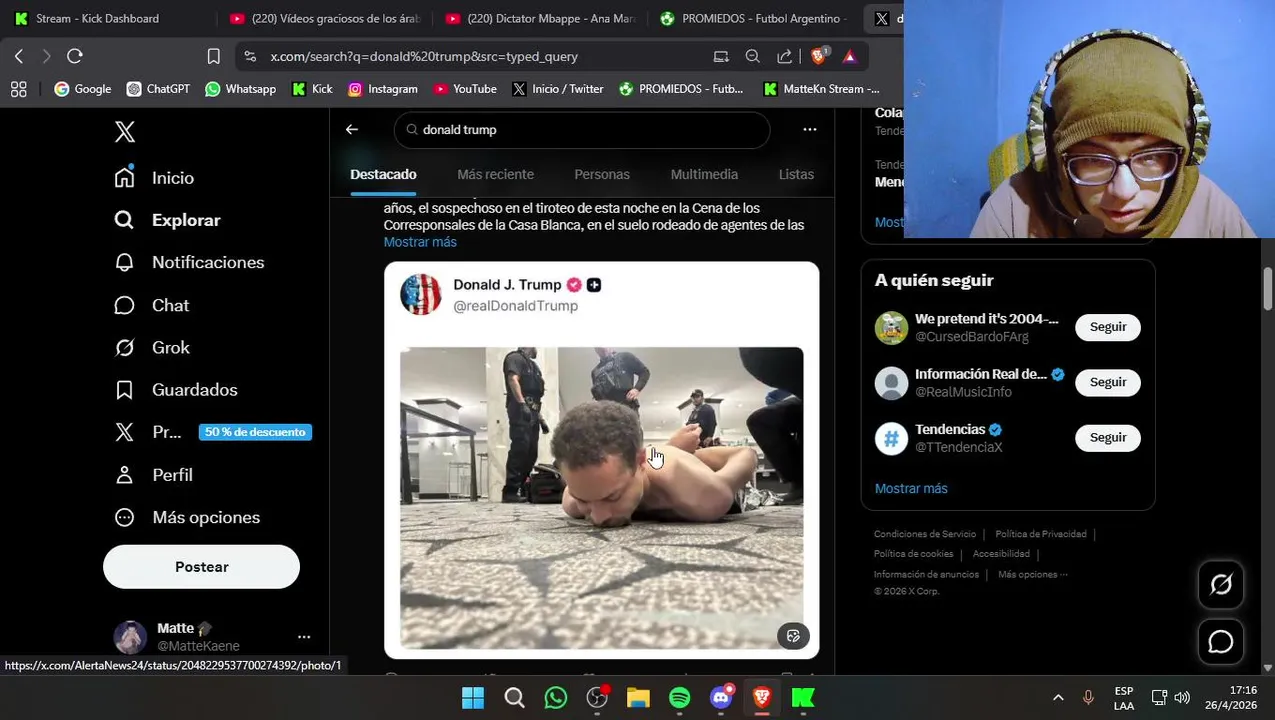Click the Brave Rewards triangle icon
This screenshot has height=720, width=1275.
coord(849,56)
